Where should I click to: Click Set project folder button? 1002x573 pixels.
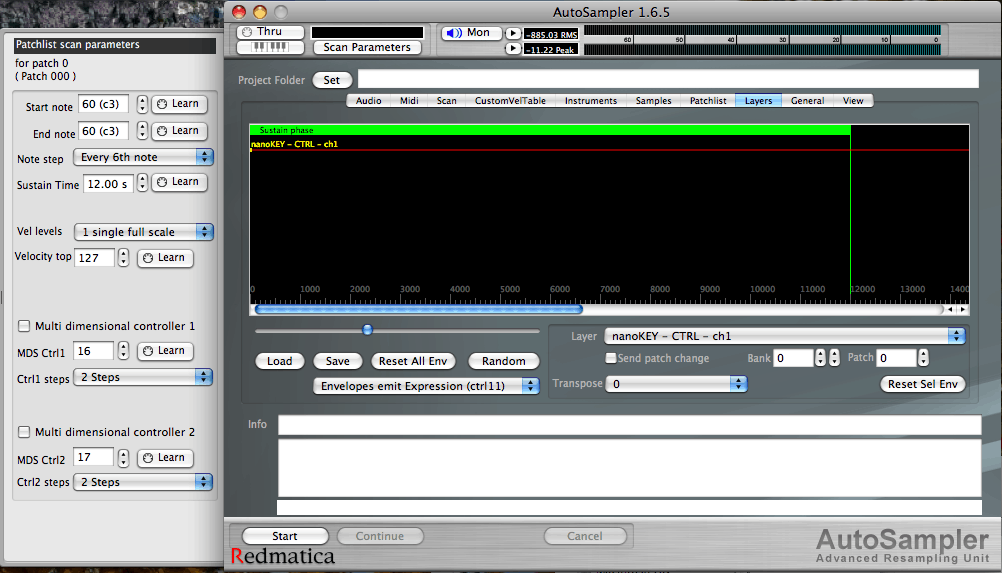pyautogui.click(x=332, y=80)
